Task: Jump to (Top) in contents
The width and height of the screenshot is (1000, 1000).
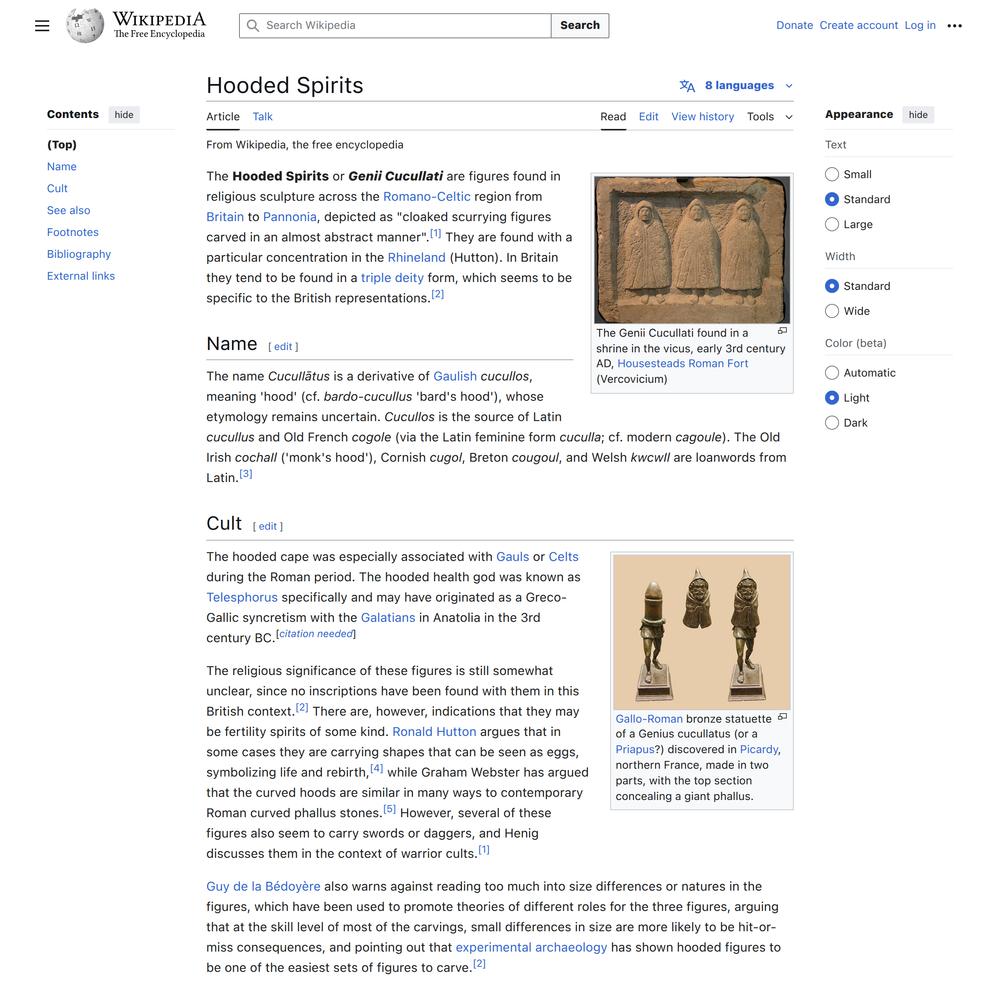Action: point(62,145)
